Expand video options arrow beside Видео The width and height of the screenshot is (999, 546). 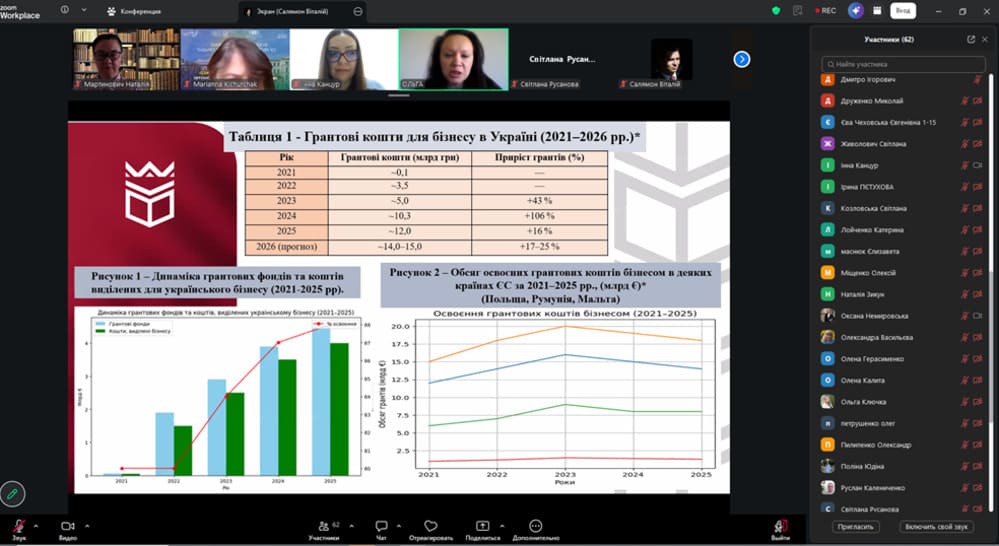pyautogui.click(x=86, y=525)
